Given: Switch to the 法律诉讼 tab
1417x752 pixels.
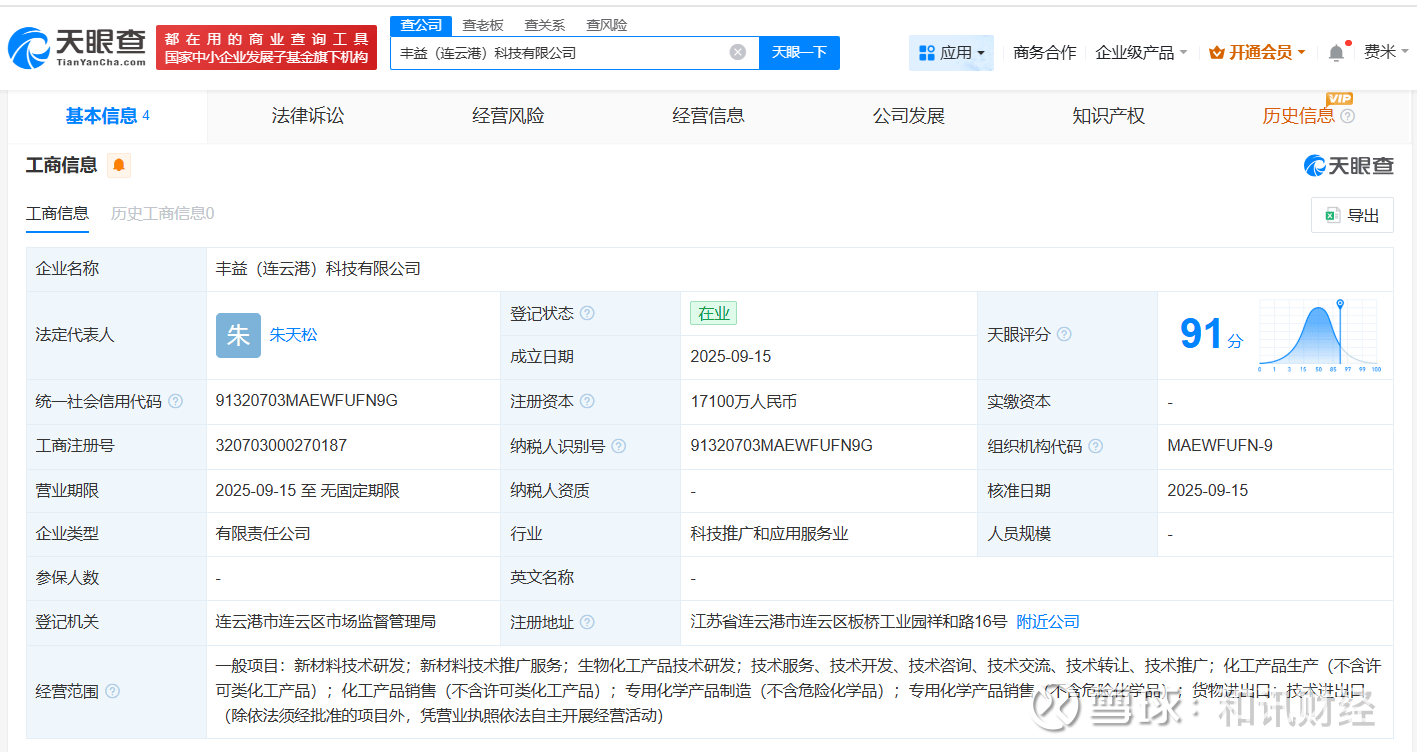Looking at the screenshot, I should [x=307, y=116].
